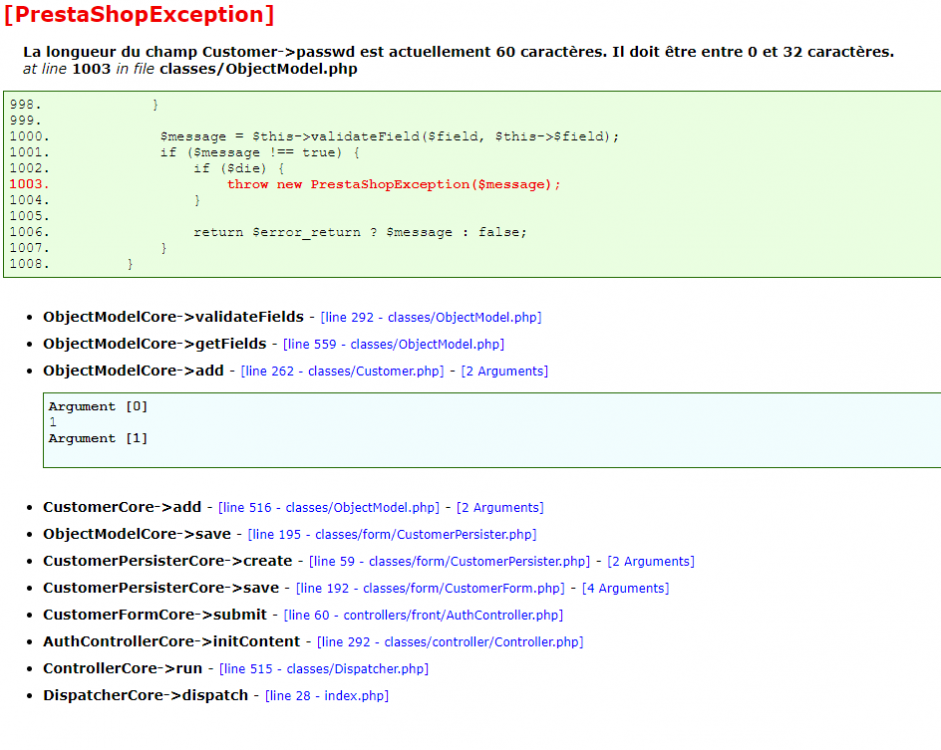Open line 59 link for CustomerPersisterCore->create
The image size is (941, 750).
click(449, 561)
